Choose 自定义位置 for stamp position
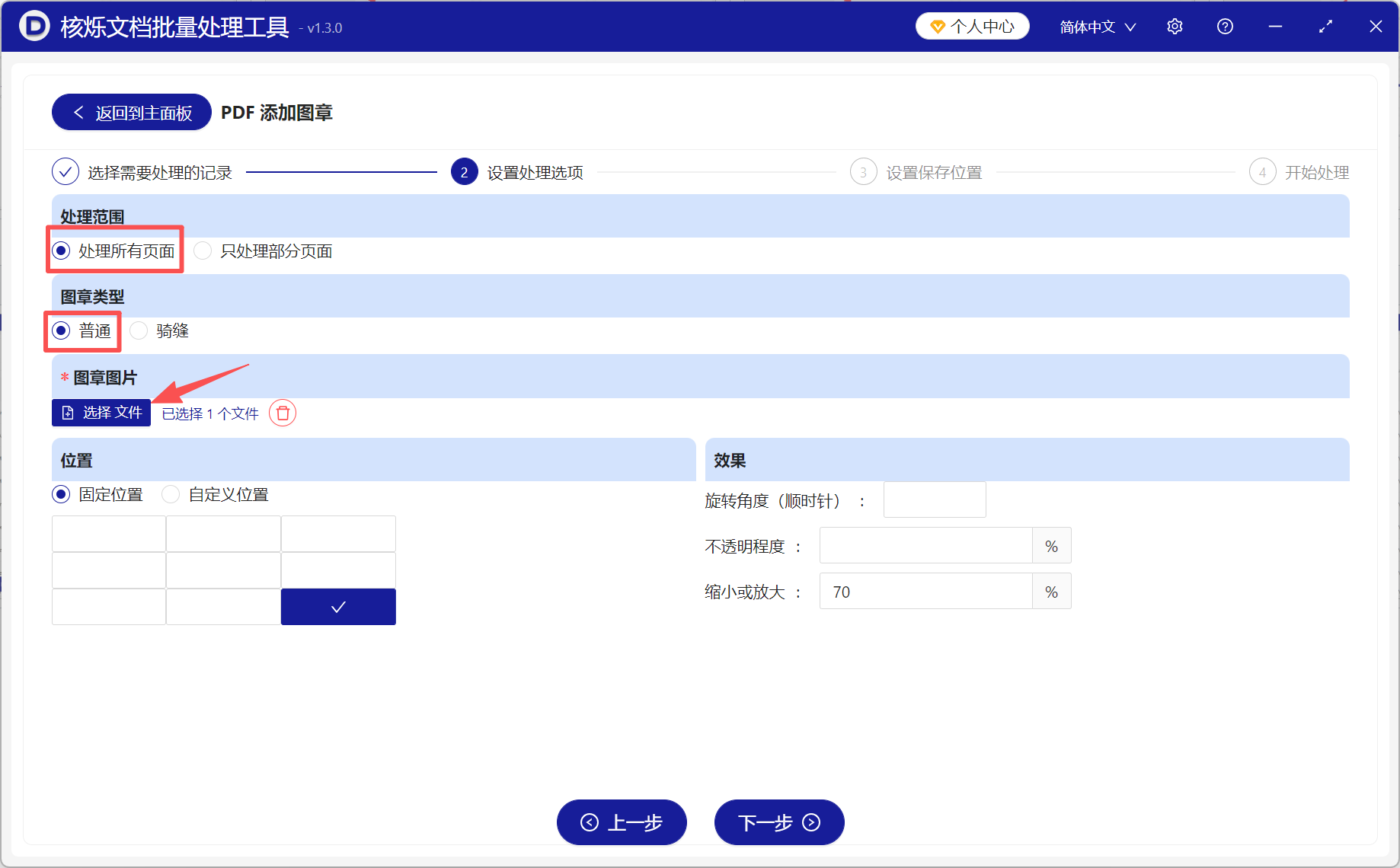This screenshot has width=1400, height=868. click(171, 494)
